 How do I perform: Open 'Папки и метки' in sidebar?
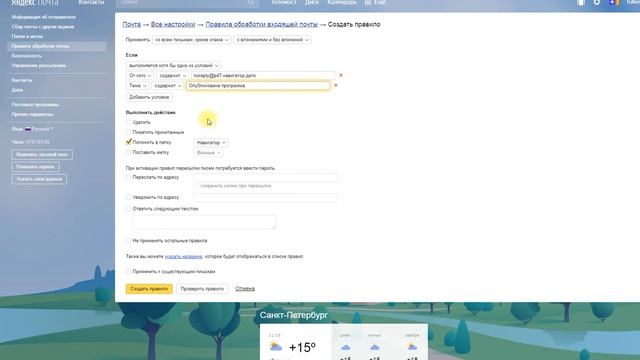pyautogui.click(x=27, y=36)
